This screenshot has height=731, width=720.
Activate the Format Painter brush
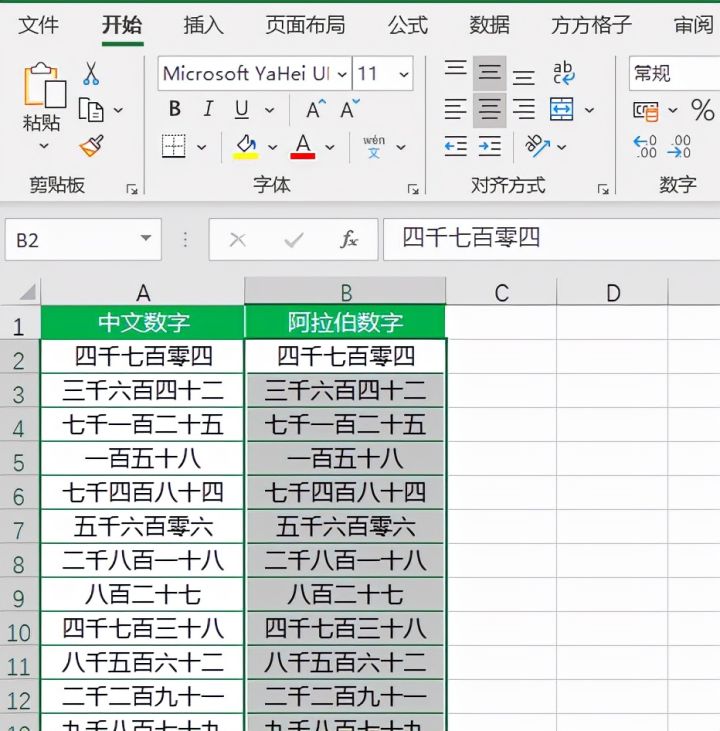(x=91, y=146)
